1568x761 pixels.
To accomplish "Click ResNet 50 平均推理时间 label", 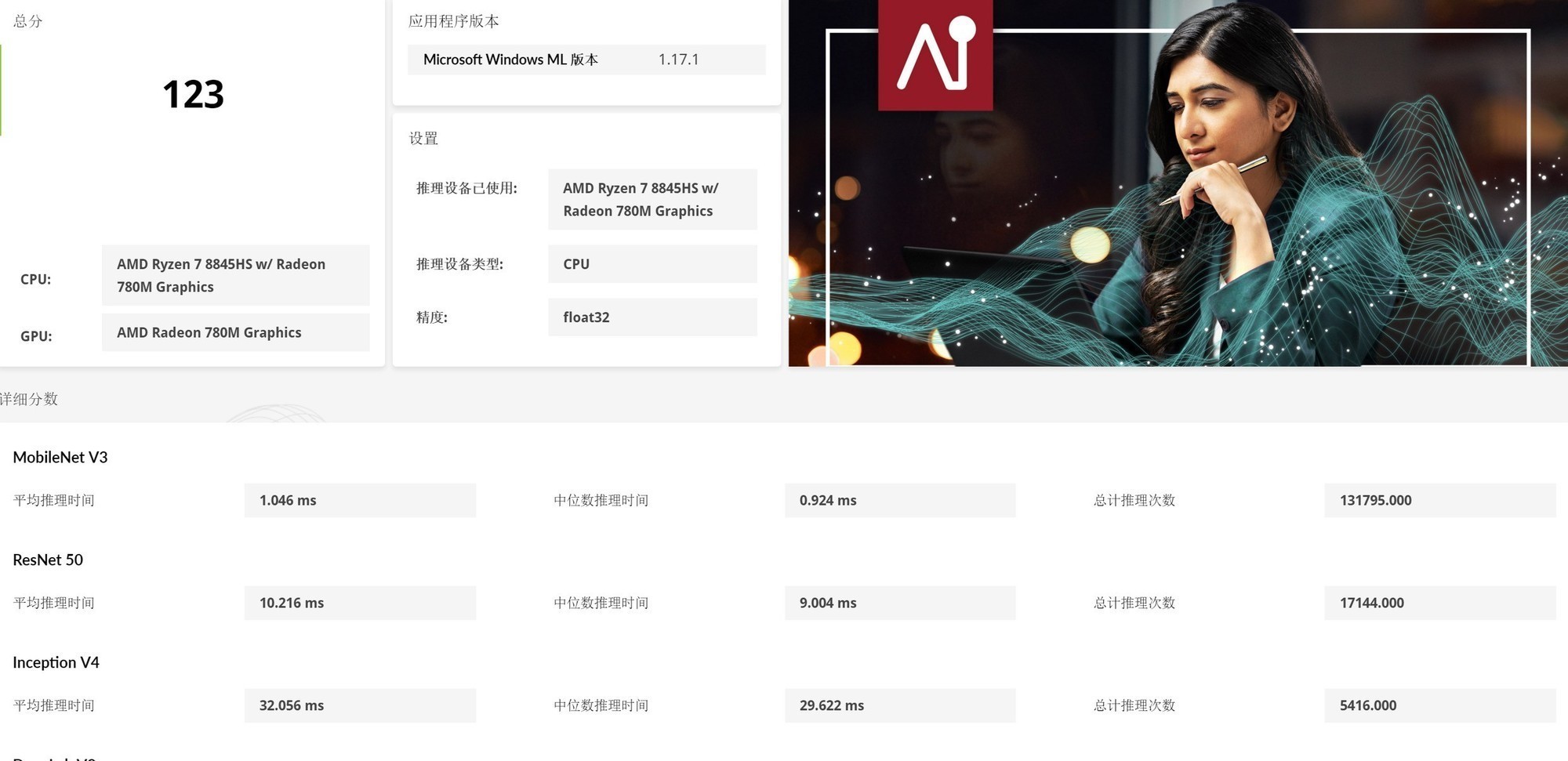I will tap(54, 603).
